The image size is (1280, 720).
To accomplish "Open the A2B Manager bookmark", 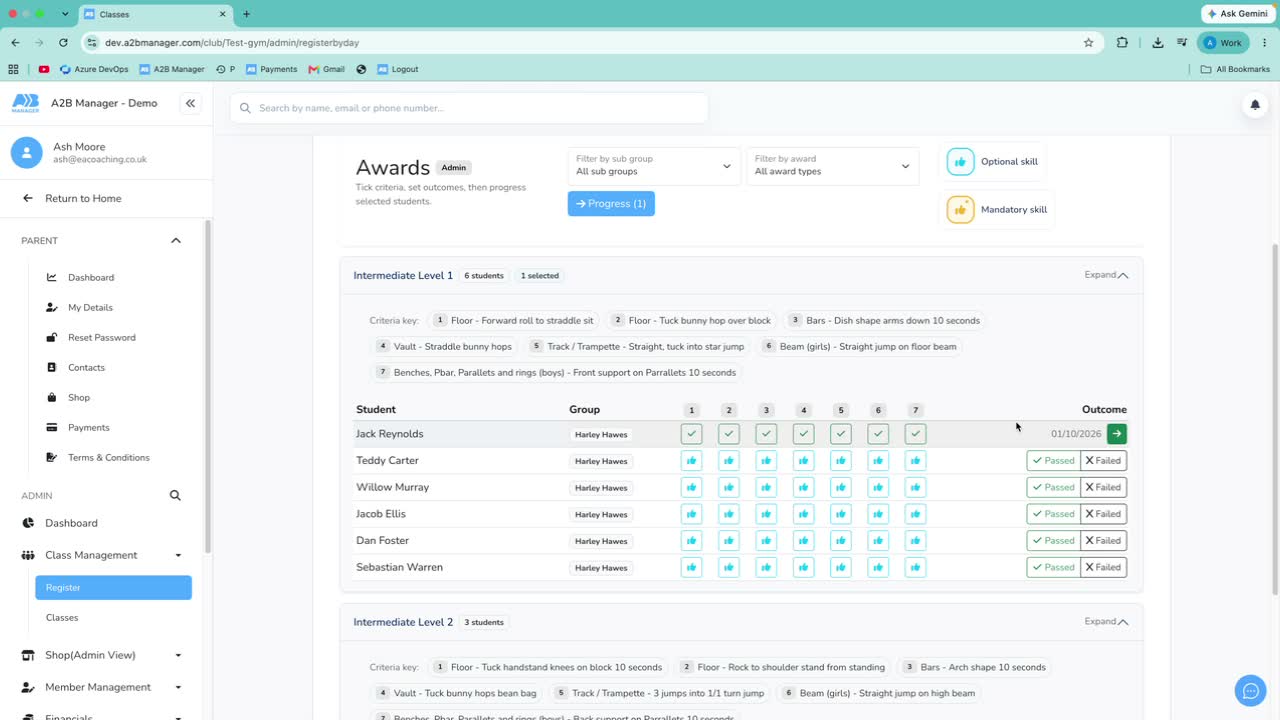I will pyautogui.click(x=172, y=69).
